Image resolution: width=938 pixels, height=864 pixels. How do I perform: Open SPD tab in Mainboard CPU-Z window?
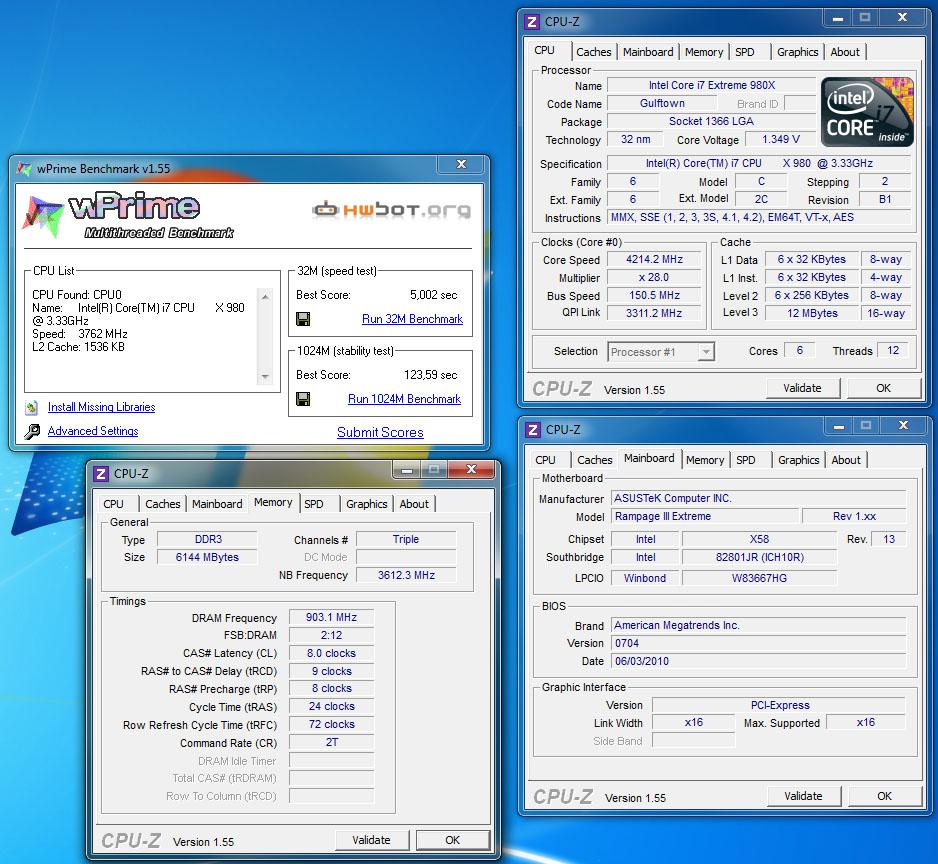pyautogui.click(x=745, y=460)
